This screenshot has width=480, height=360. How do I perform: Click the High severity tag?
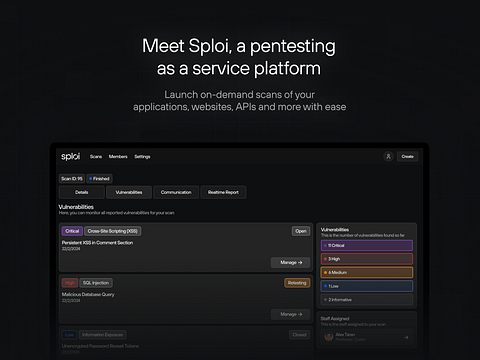tap(70, 283)
